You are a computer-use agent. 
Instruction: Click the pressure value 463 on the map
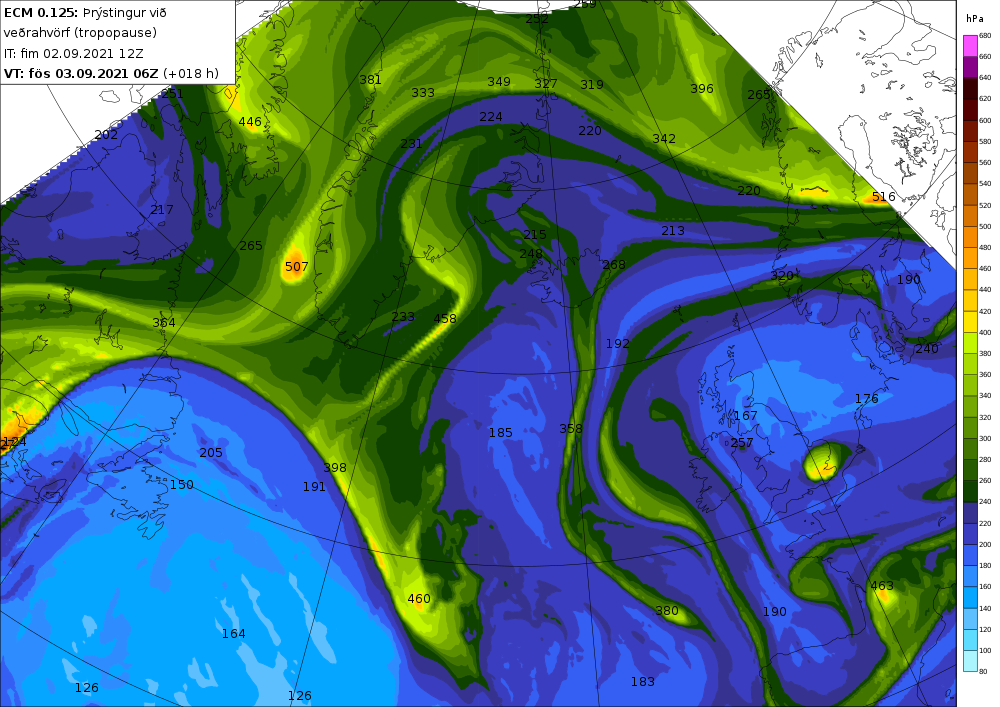pos(882,585)
